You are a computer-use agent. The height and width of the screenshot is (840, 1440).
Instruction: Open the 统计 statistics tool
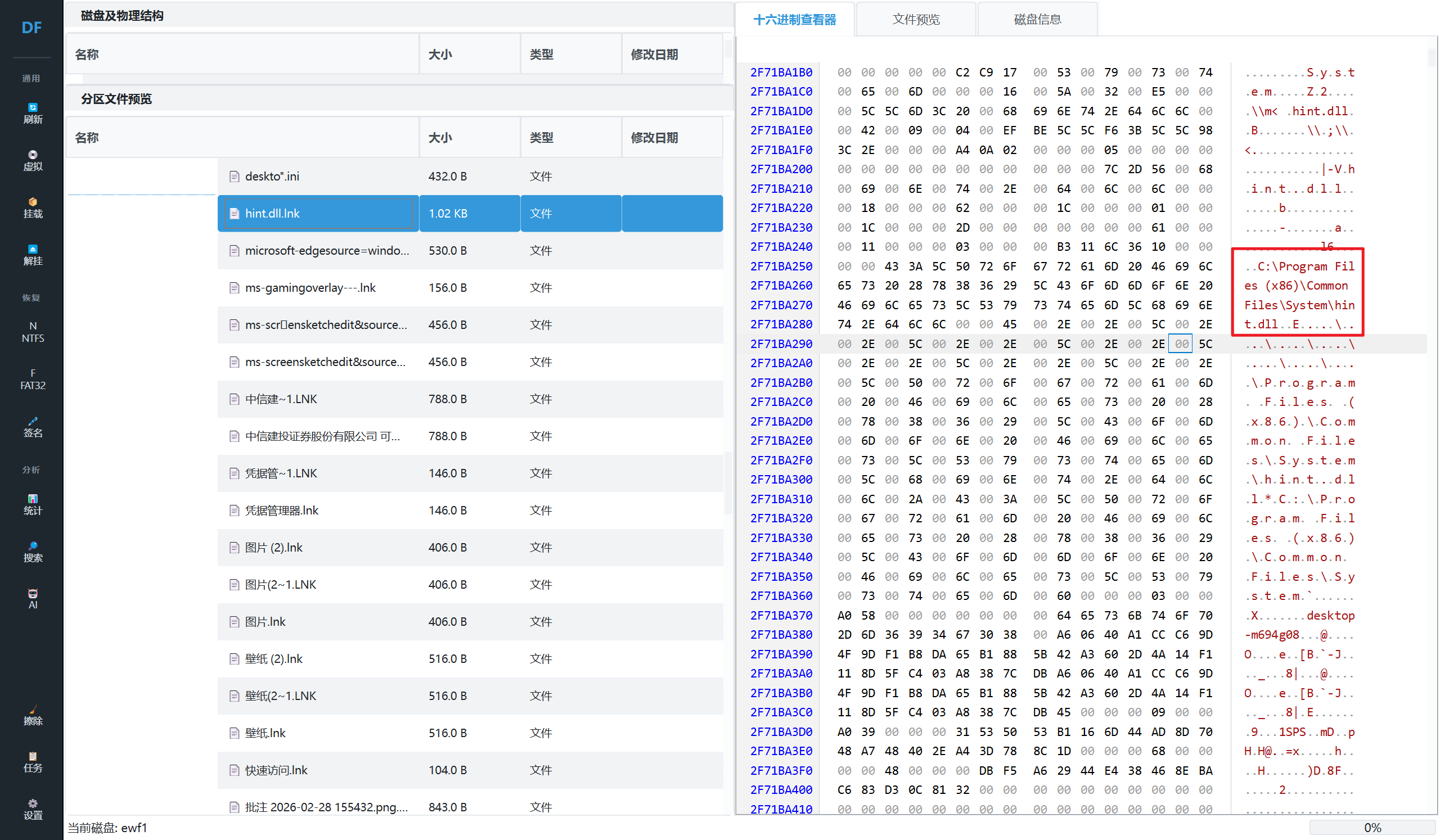[33, 505]
